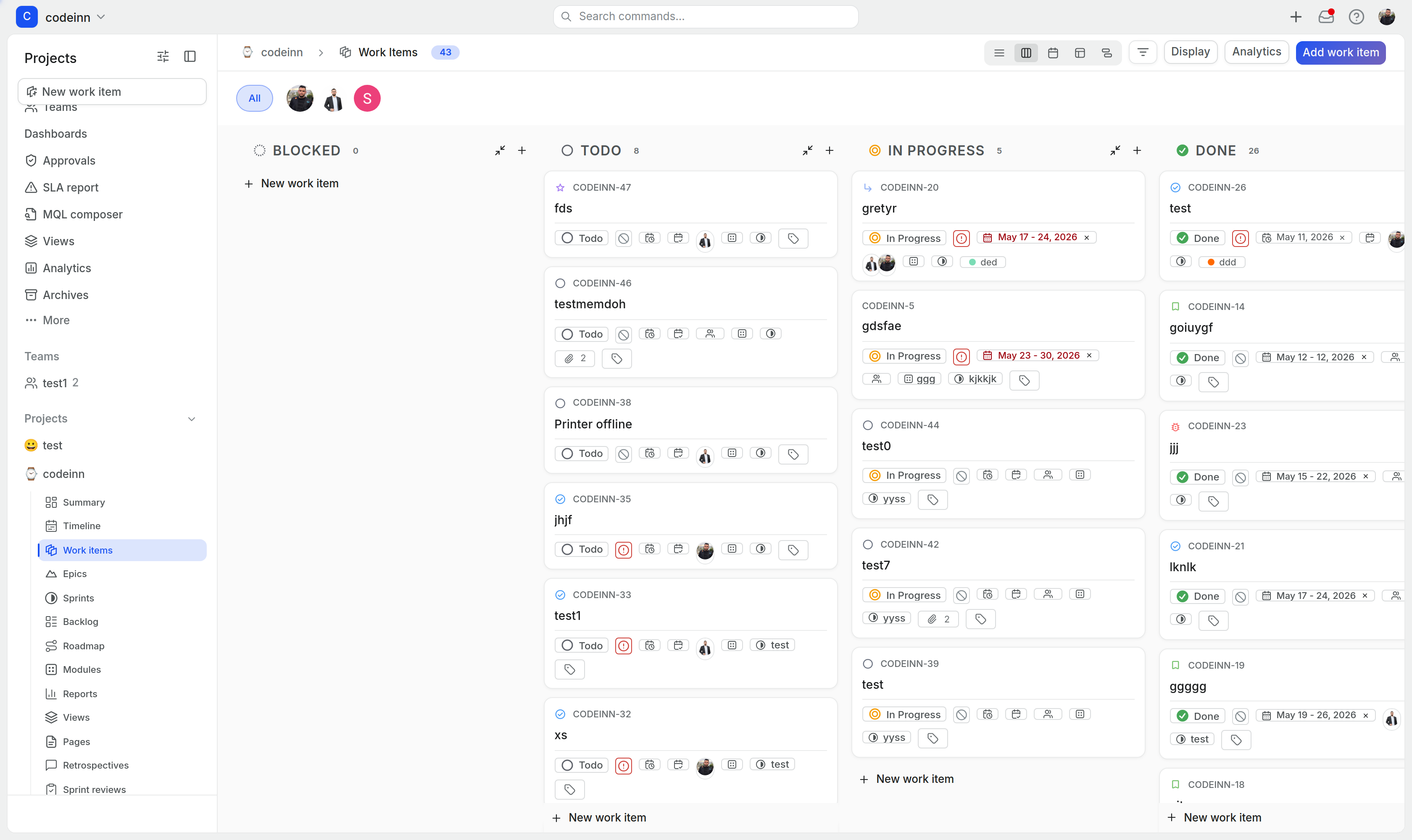Click priority icon on CODEINN-14 card
Screen dimensions: 1412x840
click(1241, 358)
